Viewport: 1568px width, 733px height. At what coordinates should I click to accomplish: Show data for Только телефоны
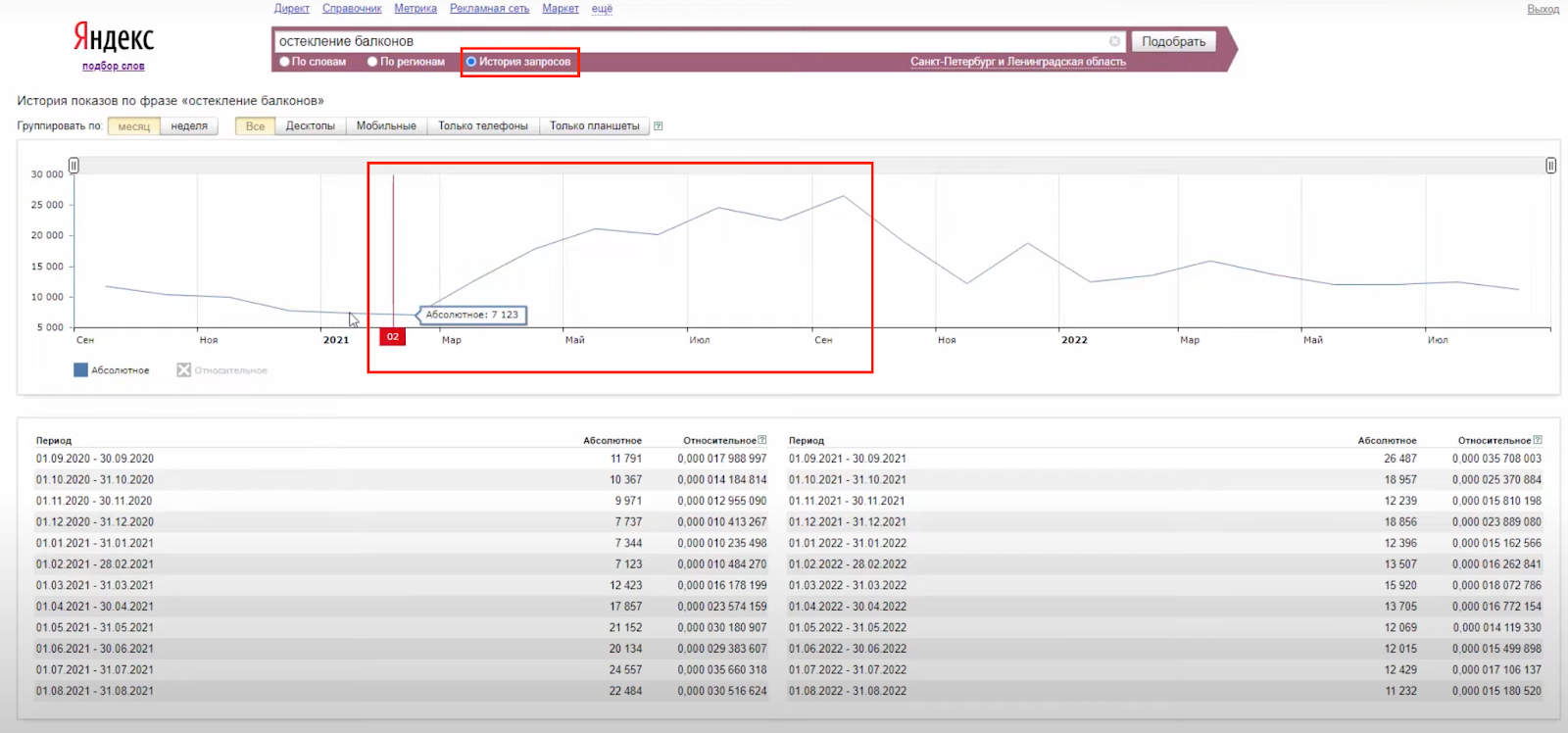point(482,126)
